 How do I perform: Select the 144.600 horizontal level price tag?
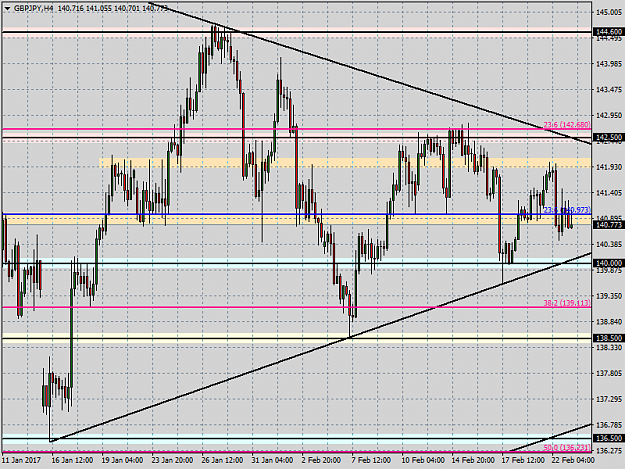pos(608,32)
